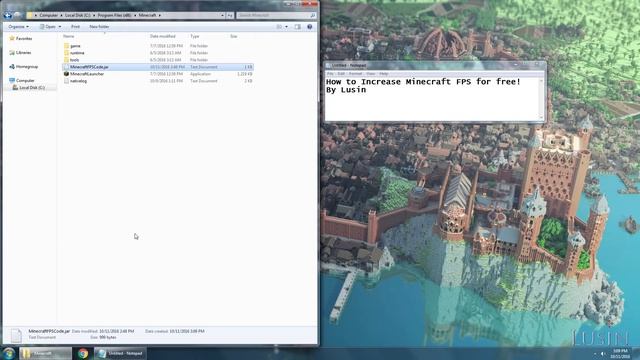
Task: Click the Explorer Forward navigation arrow
Action: pyautogui.click(x=18, y=15)
